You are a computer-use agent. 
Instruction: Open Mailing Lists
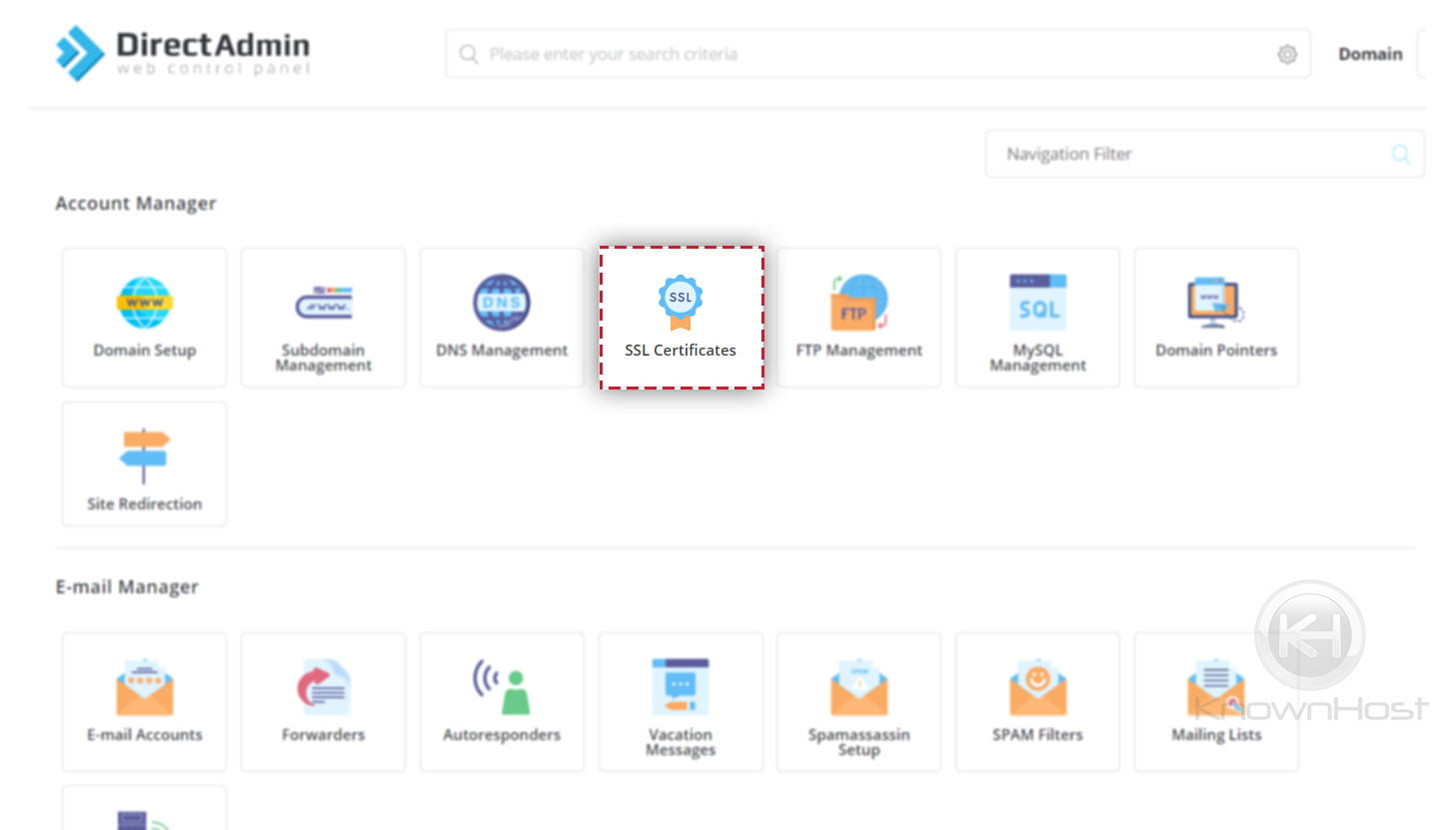coord(1215,700)
